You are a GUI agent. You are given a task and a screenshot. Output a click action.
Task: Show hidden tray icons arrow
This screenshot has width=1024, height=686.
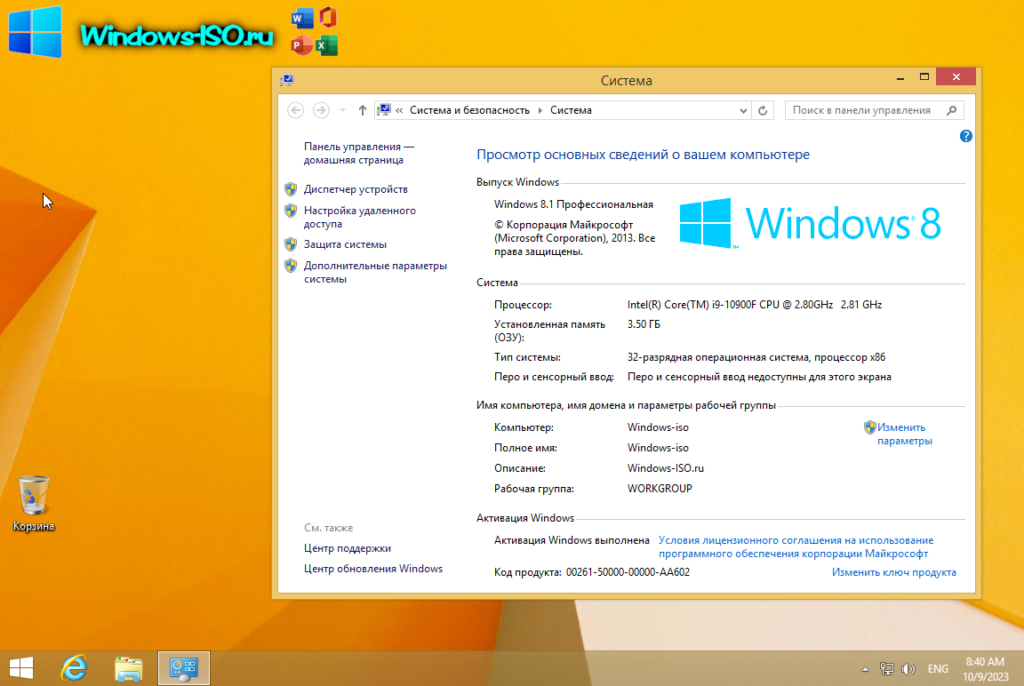tap(865, 669)
